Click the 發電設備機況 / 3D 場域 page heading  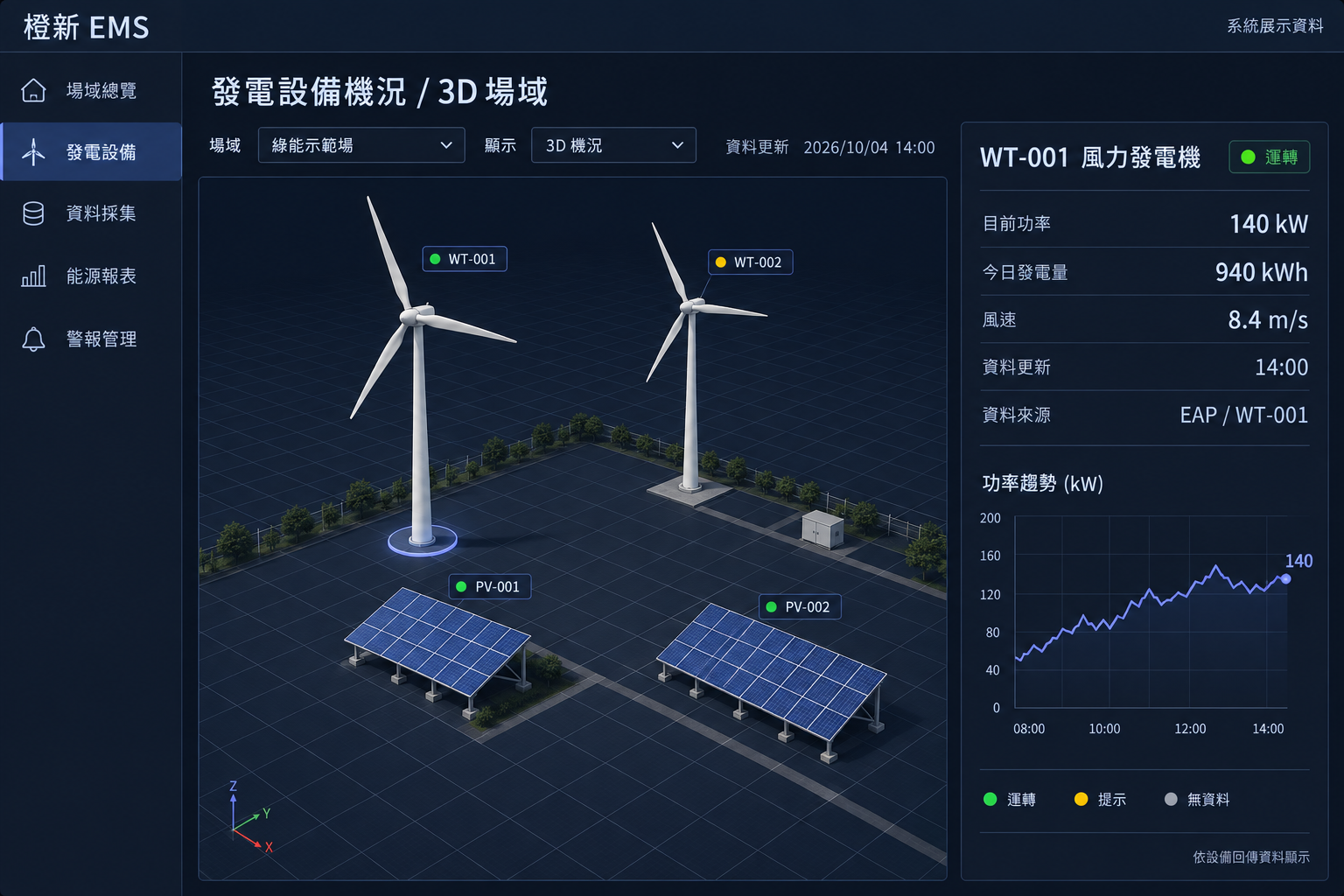[380, 92]
